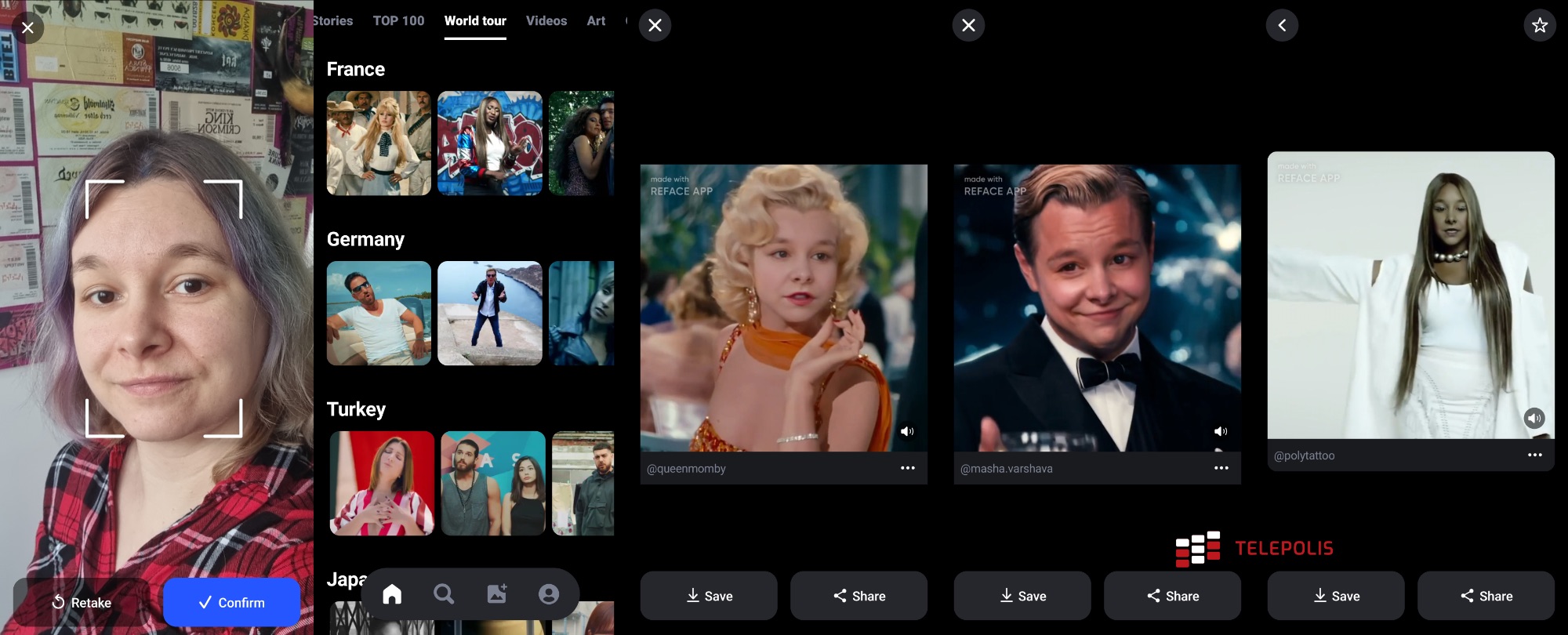Open more options for @masha.varshava video

click(1221, 468)
